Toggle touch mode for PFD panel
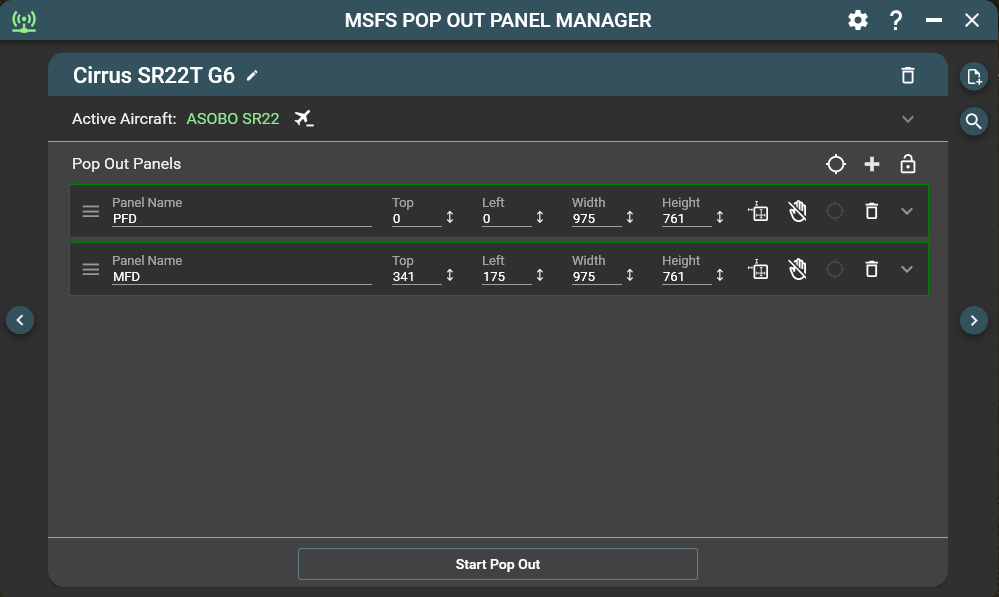Image resolution: width=999 pixels, height=597 pixels. click(x=797, y=211)
